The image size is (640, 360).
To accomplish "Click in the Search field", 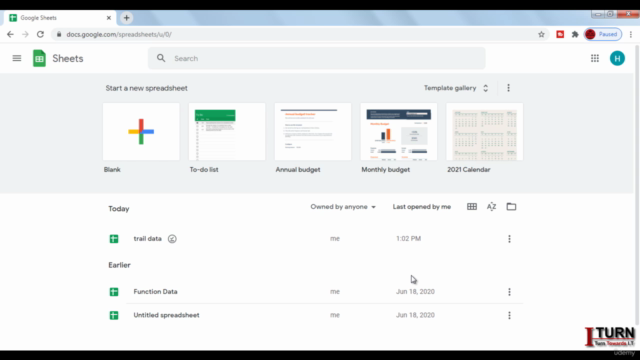I will (x=317, y=58).
